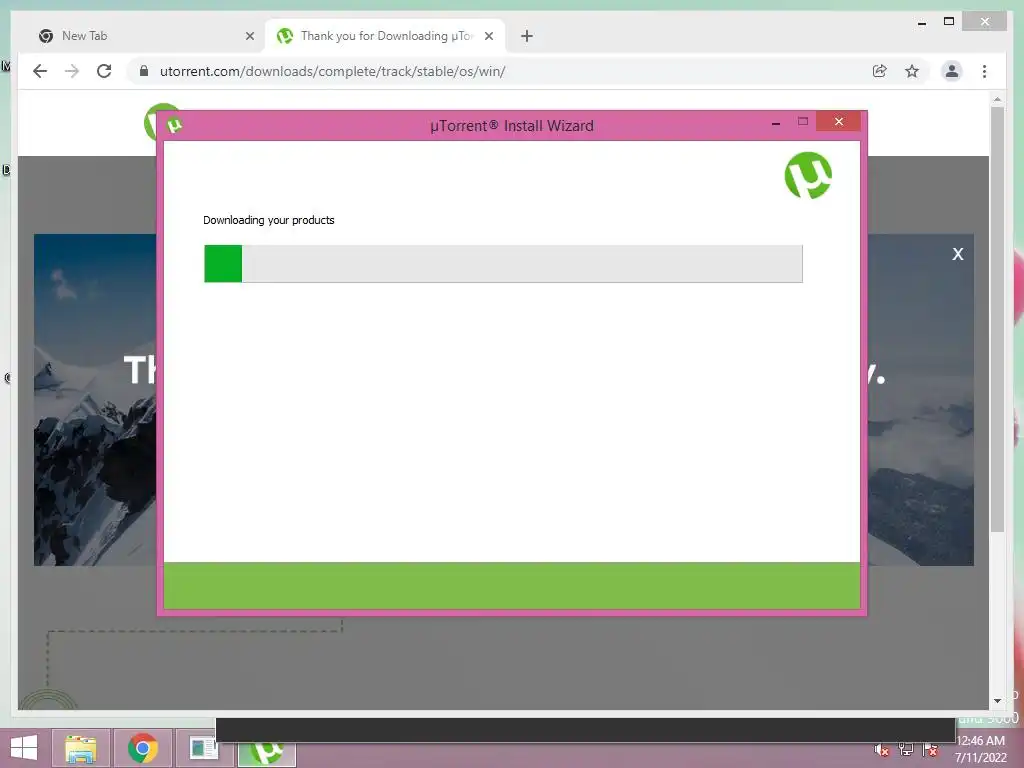Open a new Chrome tab with plus
The width and height of the screenshot is (1024, 768).
(526, 36)
